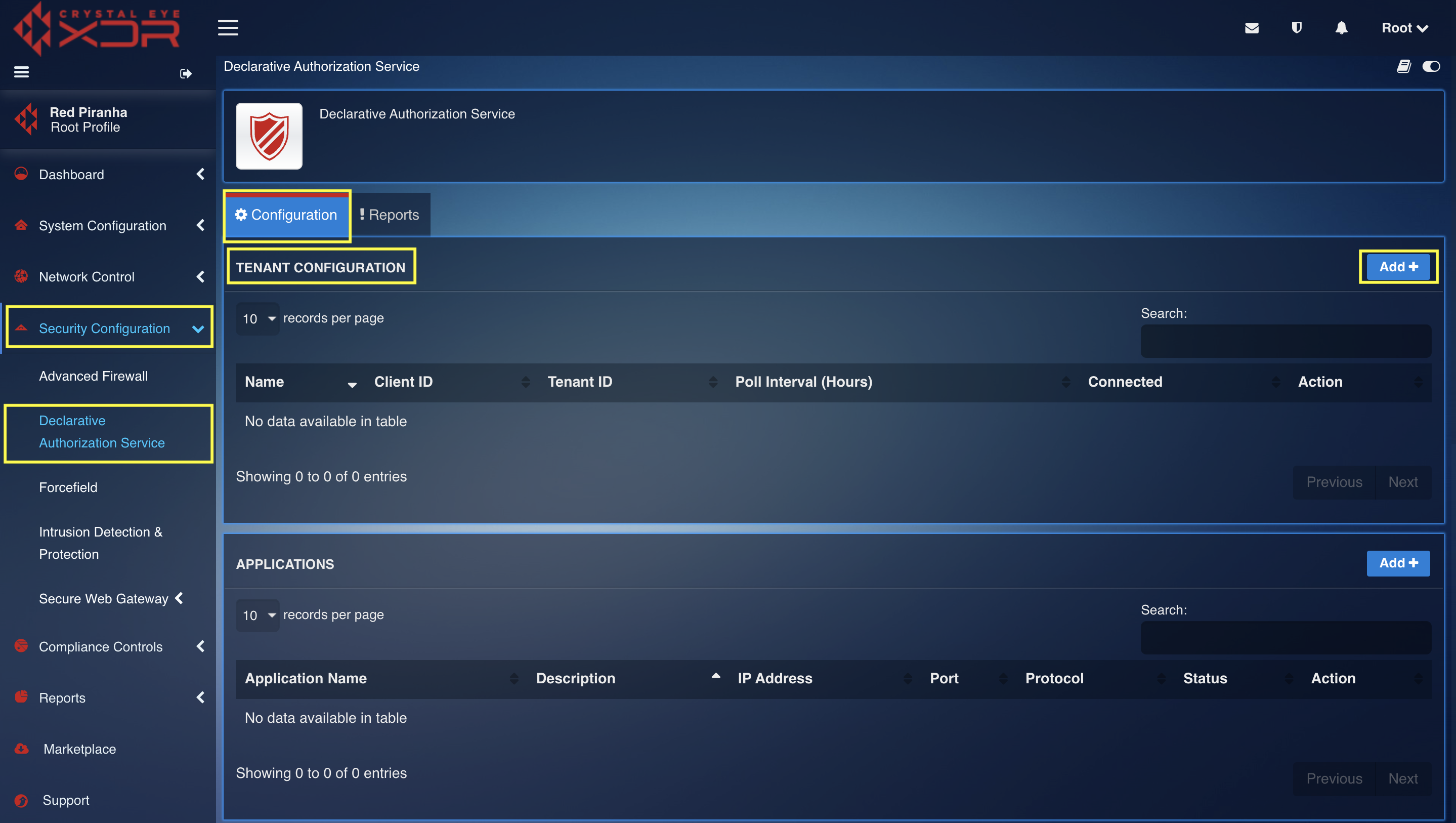Image resolution: width=1456 pixels, height=823 pixels.
Task: Expand System Configuration chevron
Action: (201, 225)
